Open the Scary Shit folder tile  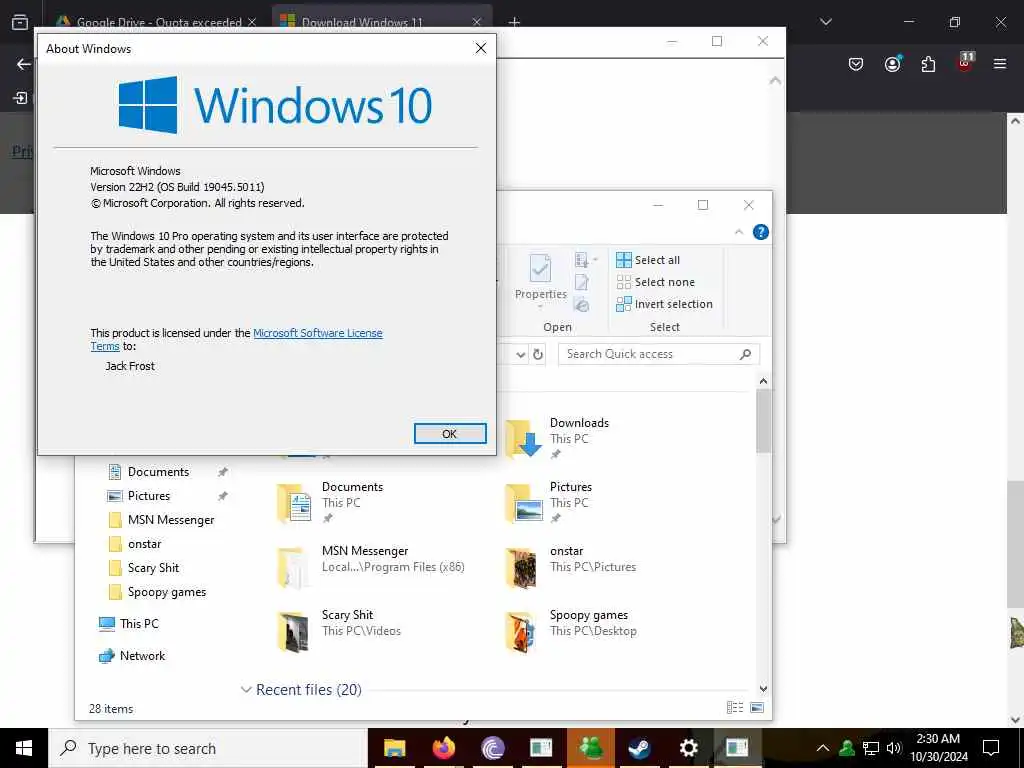tap(338, 631)
